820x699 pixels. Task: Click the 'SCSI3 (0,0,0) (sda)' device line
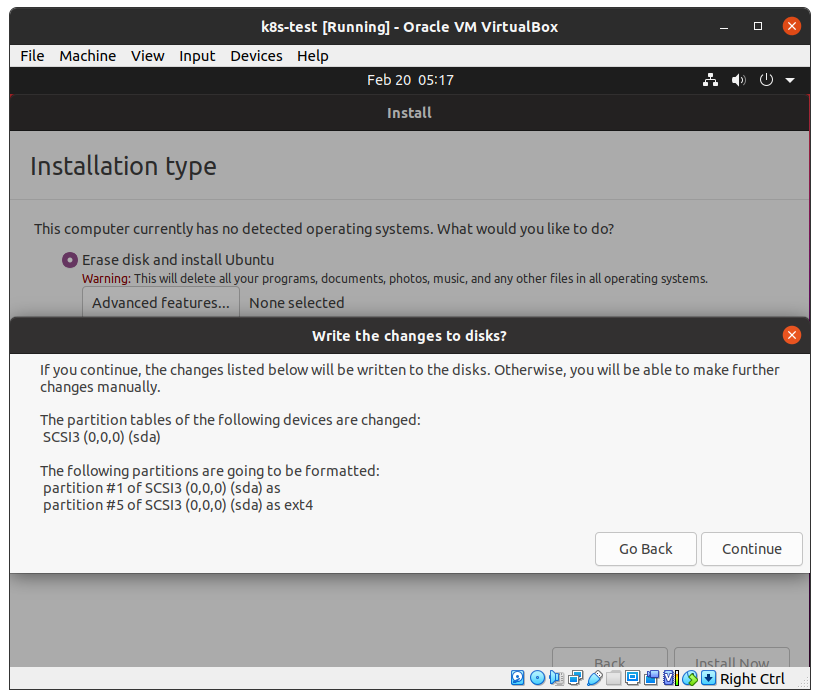pyautogui.click(x=101, y=437)
